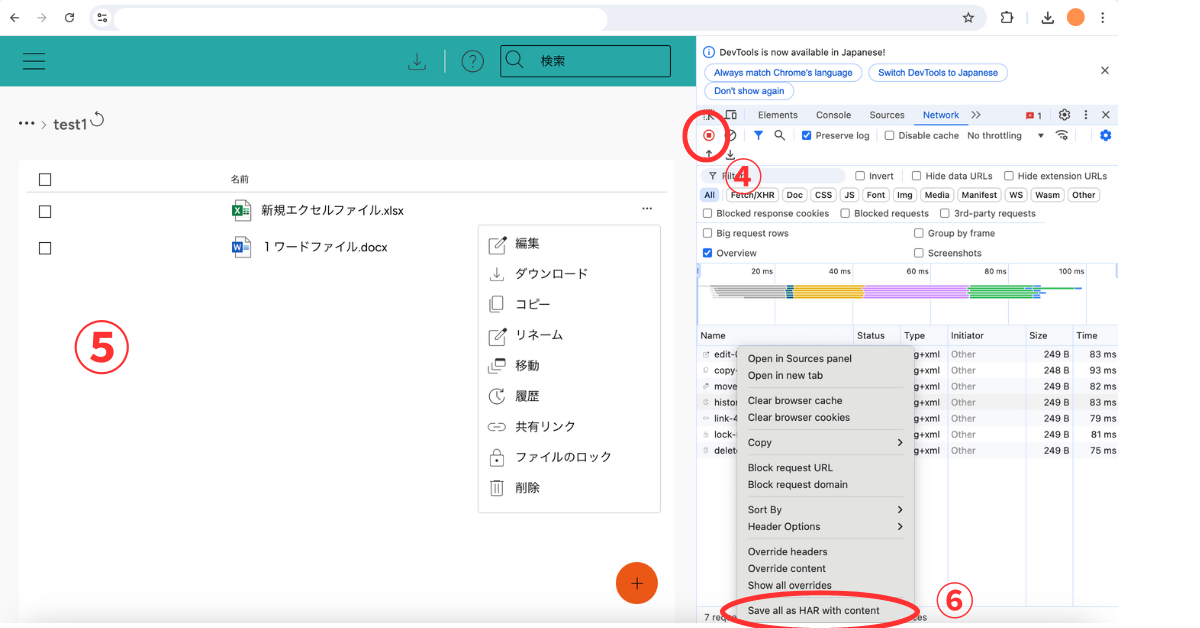Switch to the Console tab
Screen dimensions: 1200x628
833,115
